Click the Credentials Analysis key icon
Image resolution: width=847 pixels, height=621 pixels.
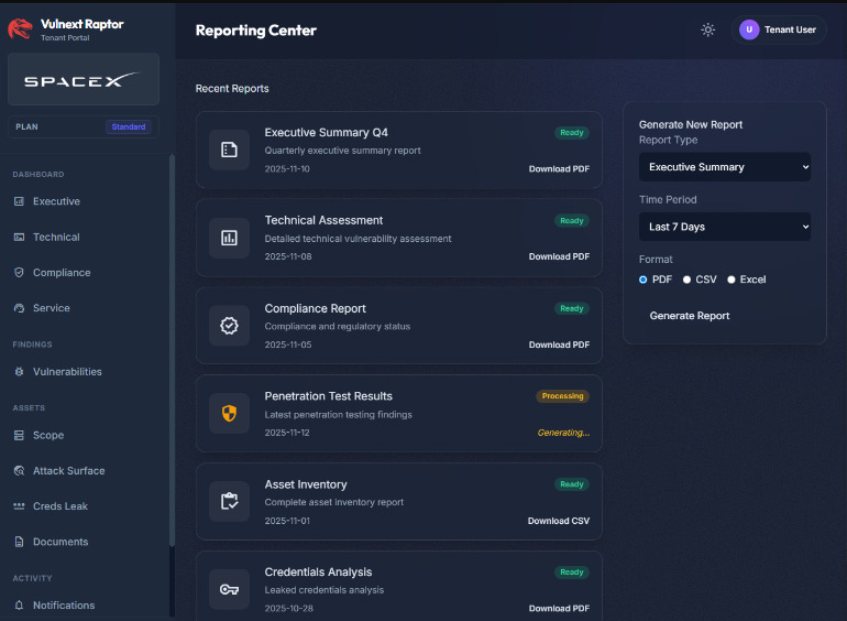[229, 589]
